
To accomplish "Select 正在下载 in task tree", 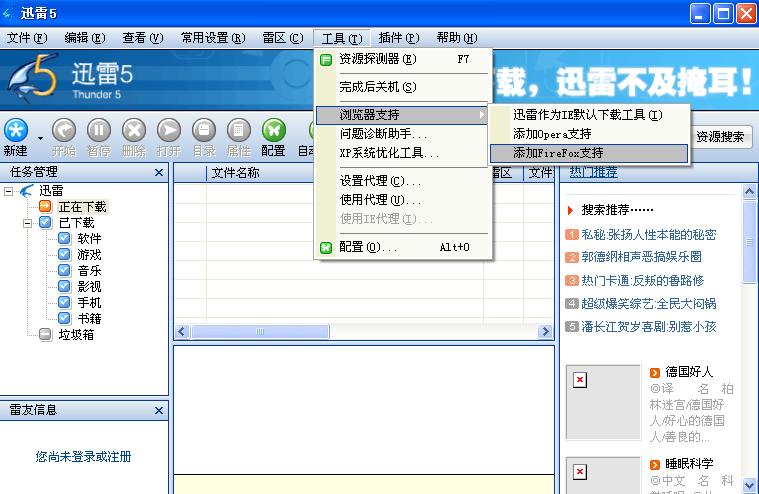I will (x=82, y=207).
